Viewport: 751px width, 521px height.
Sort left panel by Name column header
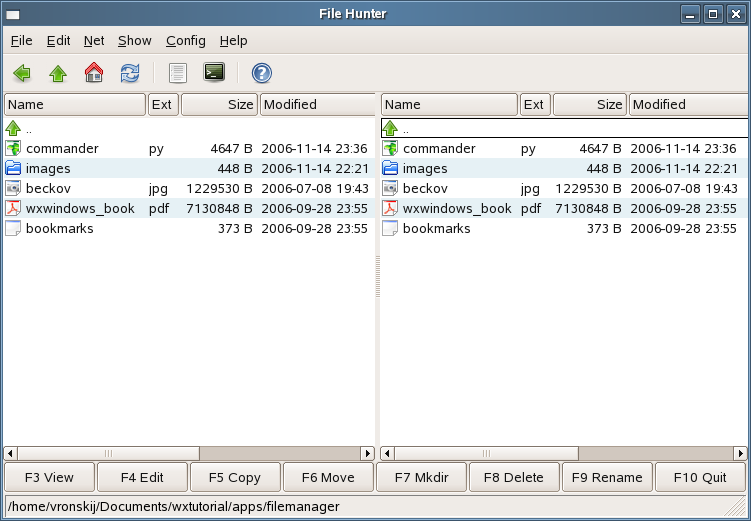[x=75, y=104]
